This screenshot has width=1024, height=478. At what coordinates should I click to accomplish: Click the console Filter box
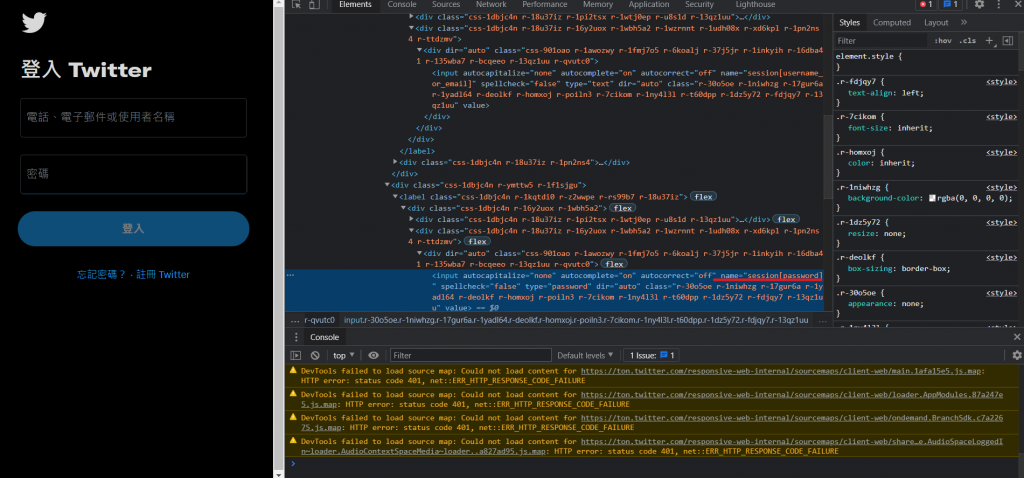[471, 355]
